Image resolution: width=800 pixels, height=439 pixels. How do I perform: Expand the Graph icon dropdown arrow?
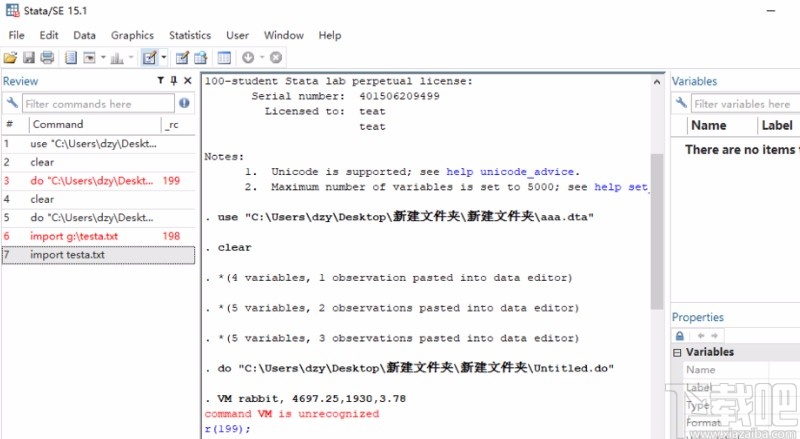coord(131,57)
